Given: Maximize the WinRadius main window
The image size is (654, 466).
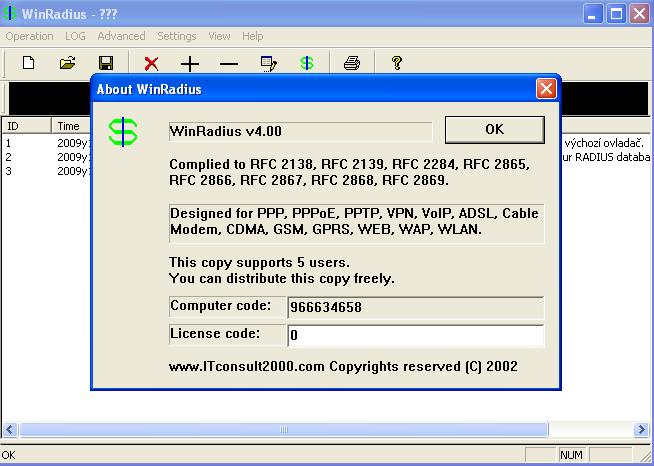Looking at the screenshot, I should (616, 14).
